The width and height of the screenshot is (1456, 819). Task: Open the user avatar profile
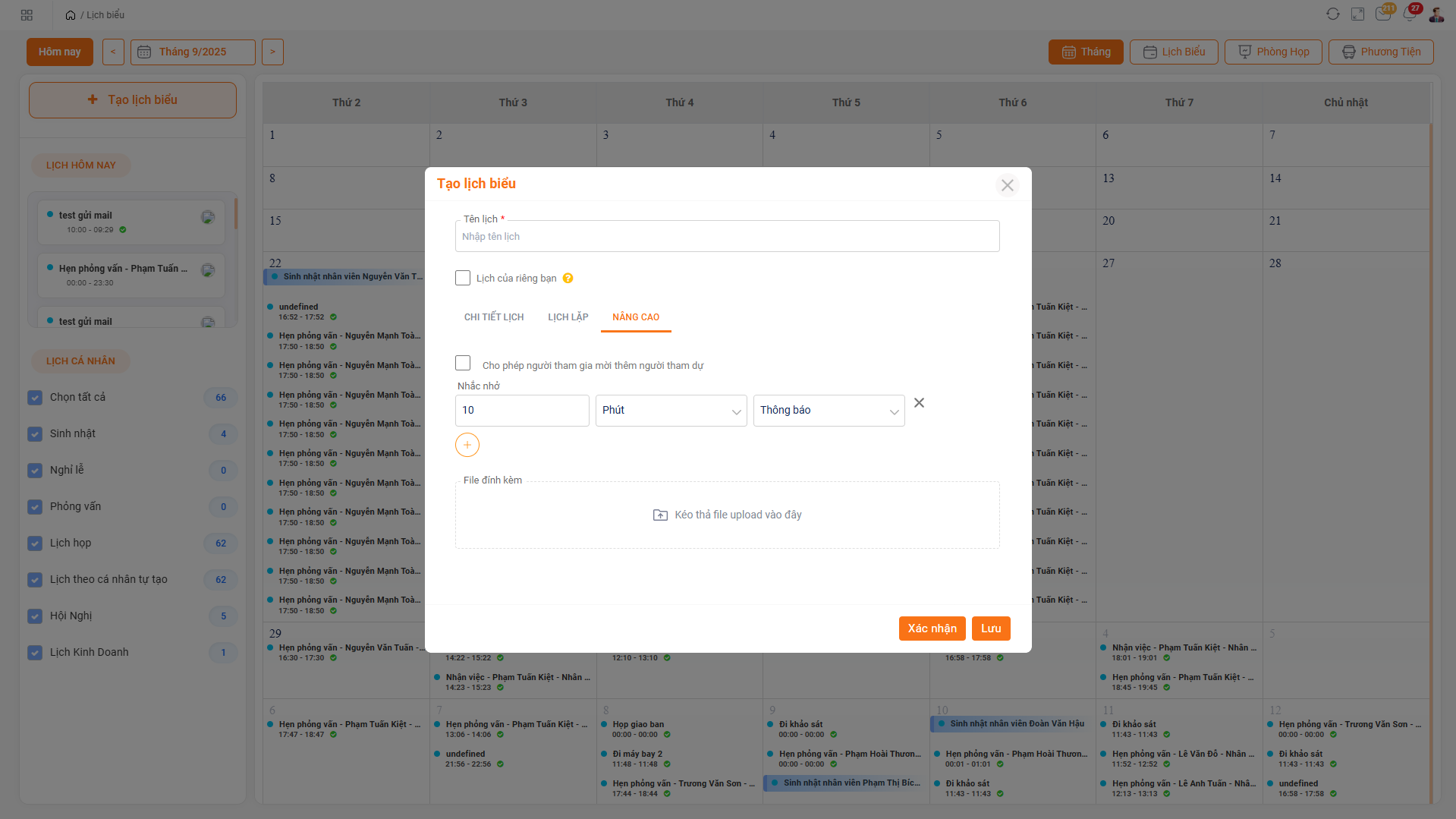[x=1436, y=14]
